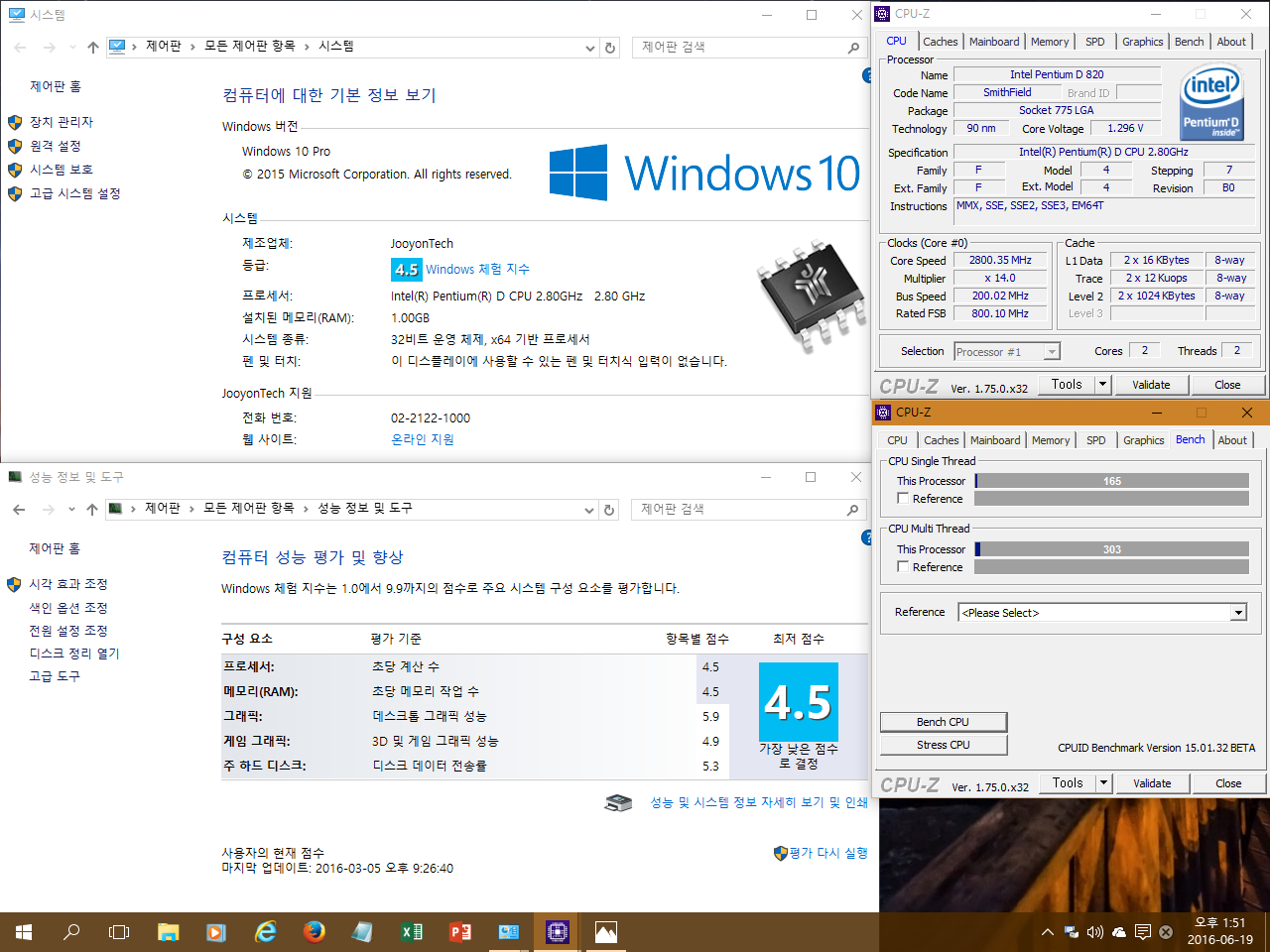The height and width of the screenshot is (952, 1270).
Task: Open 장치 관리자 from the sidebar
Action: 62,122
